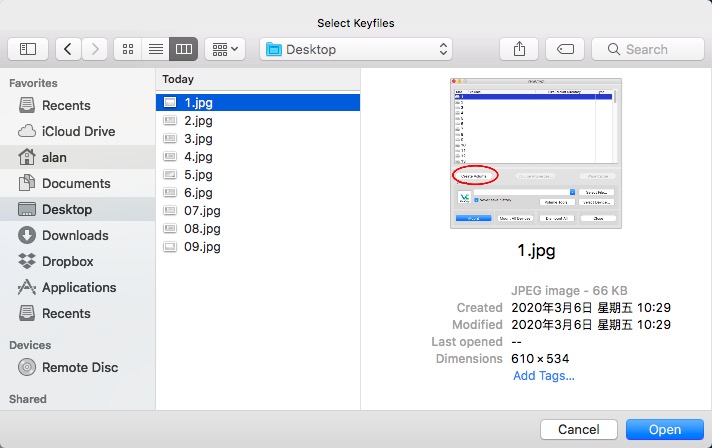Go to Dropbox in the sidebar
This screenshot has height=448, width=712.
(x=67, y=261)
